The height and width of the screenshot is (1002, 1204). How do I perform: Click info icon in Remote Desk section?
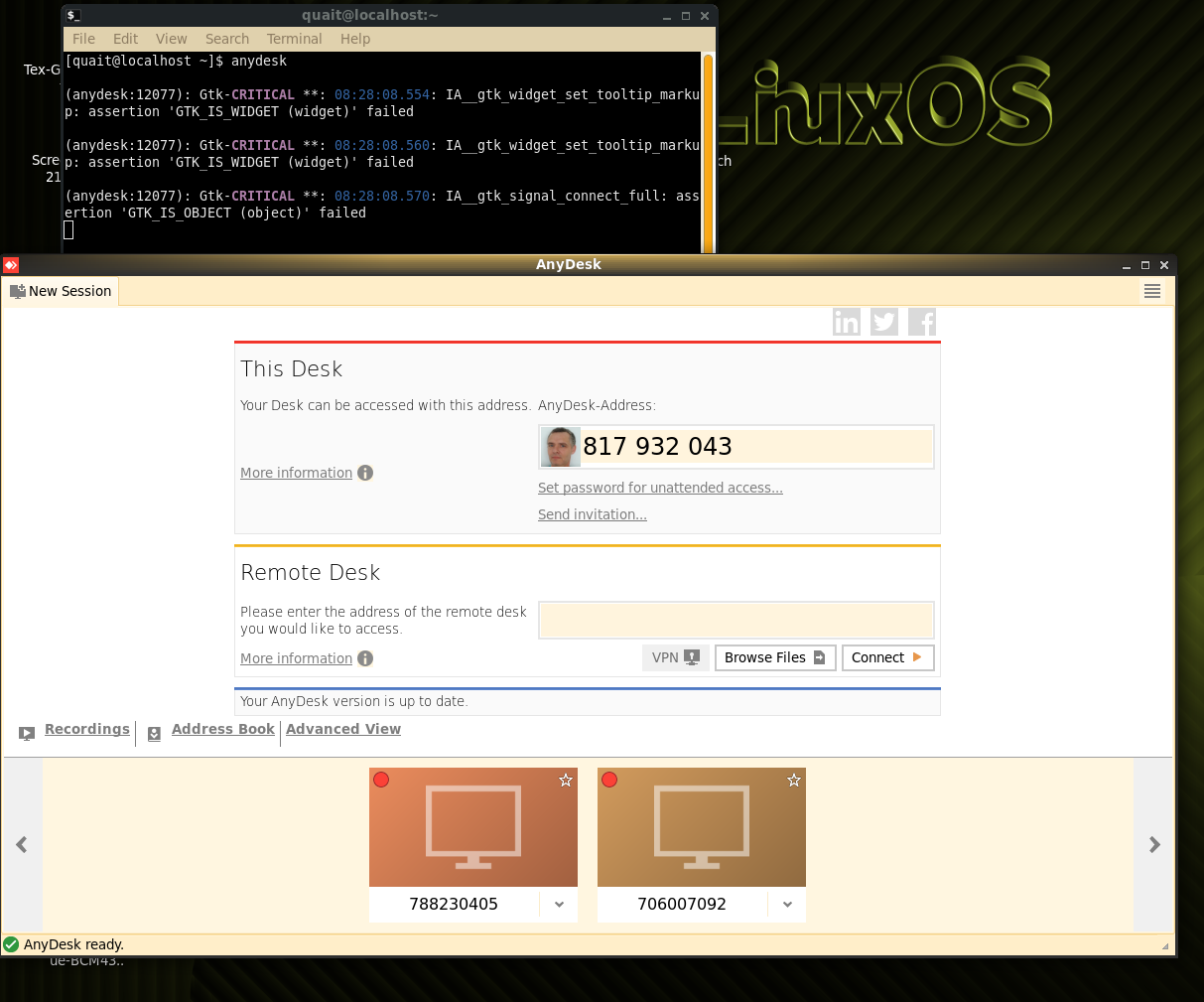pyautogui.click(x=365, y=658)
